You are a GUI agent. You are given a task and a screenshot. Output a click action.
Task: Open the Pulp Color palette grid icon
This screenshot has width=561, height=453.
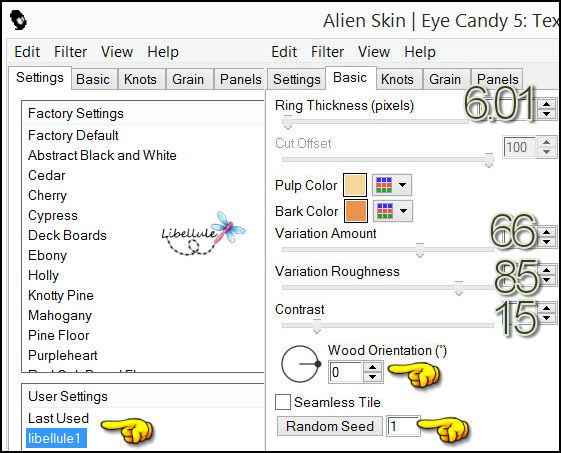(x=384, y=185)
